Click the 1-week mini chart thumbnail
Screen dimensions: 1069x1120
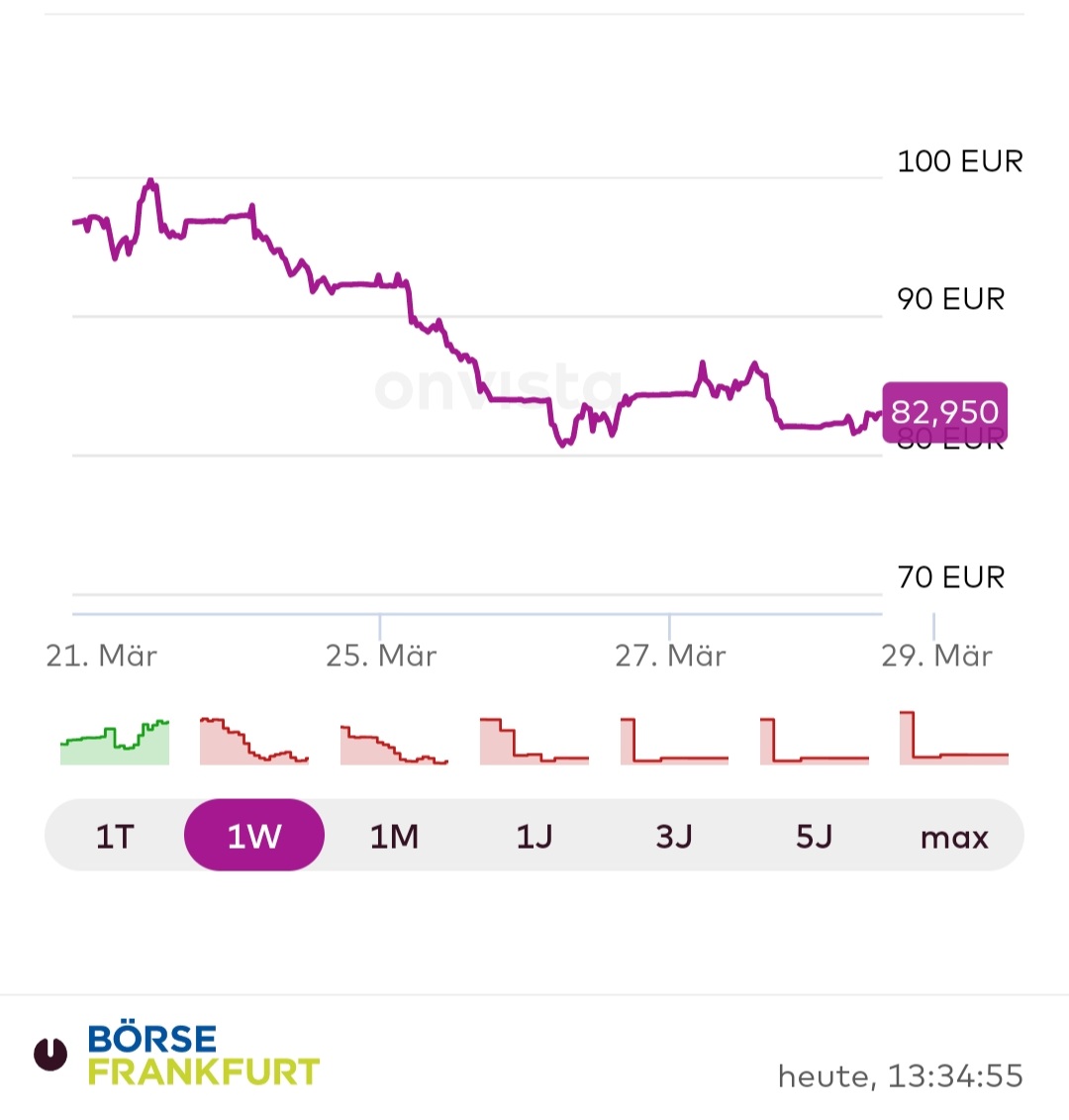pyautogui.click(x=254, y=742)
